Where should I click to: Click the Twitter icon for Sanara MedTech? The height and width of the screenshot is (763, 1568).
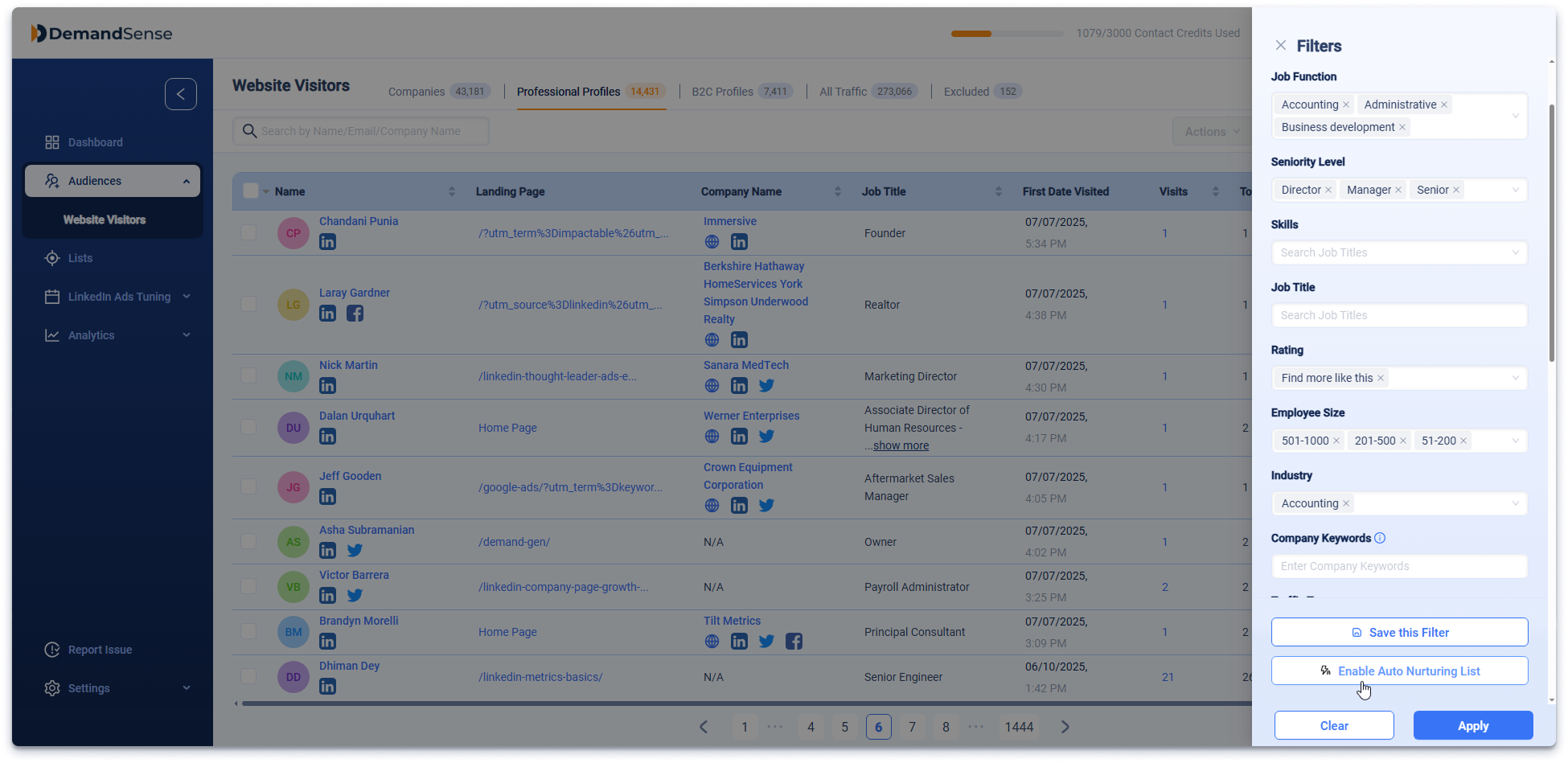(766, 385)
